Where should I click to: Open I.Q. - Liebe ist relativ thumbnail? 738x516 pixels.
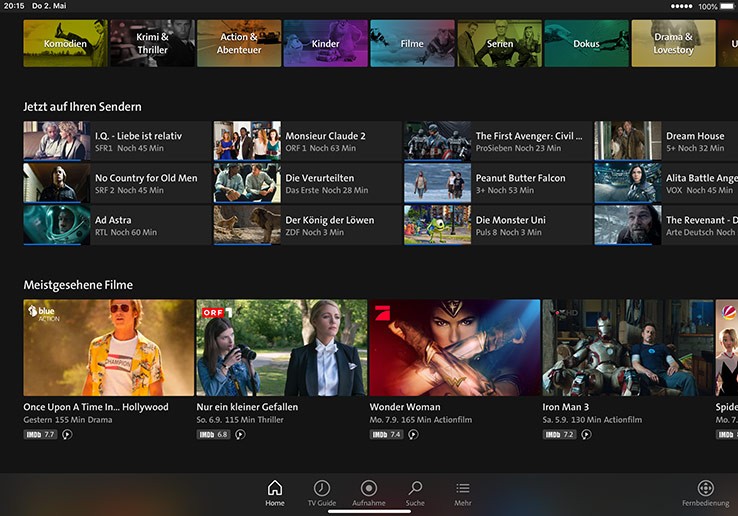(x=57, y=141)
